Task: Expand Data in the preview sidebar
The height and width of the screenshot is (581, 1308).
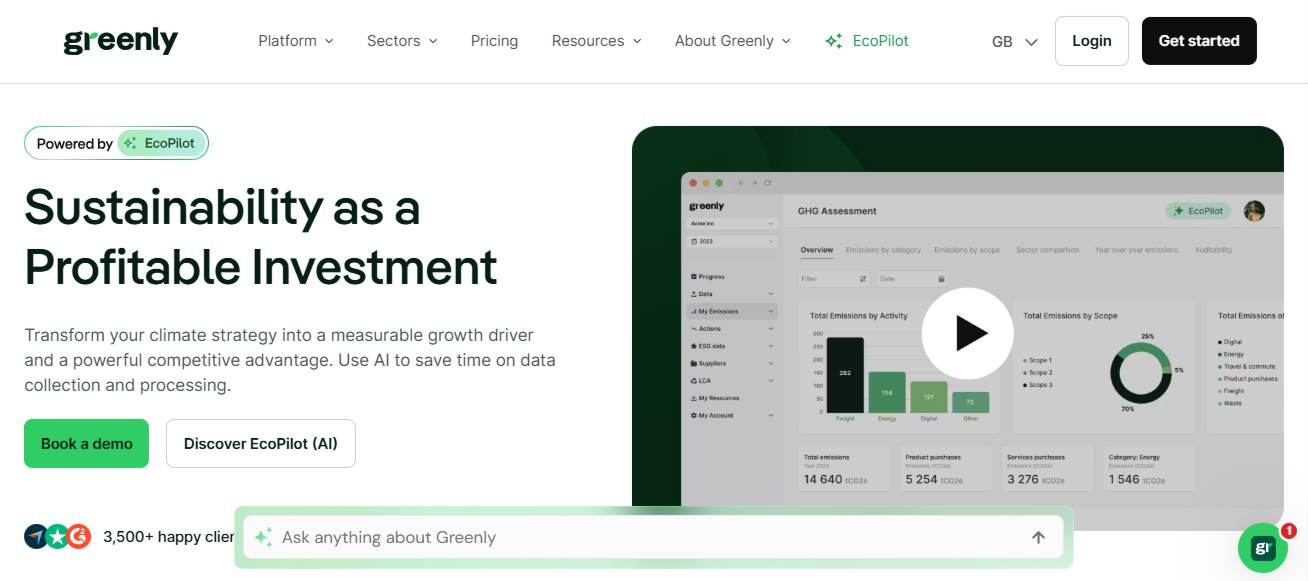Action: pyautogui.click(x=731, y=294)
